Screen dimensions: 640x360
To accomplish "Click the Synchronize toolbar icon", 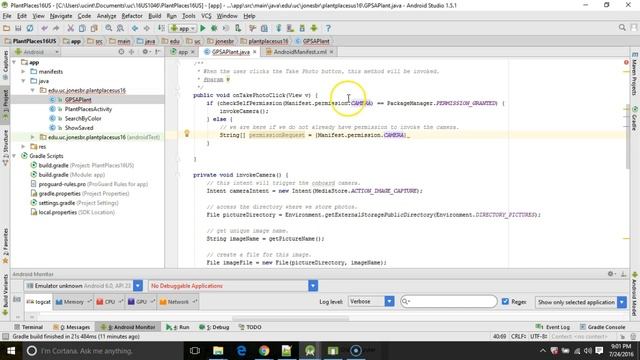I will click(x=30, y=28).
